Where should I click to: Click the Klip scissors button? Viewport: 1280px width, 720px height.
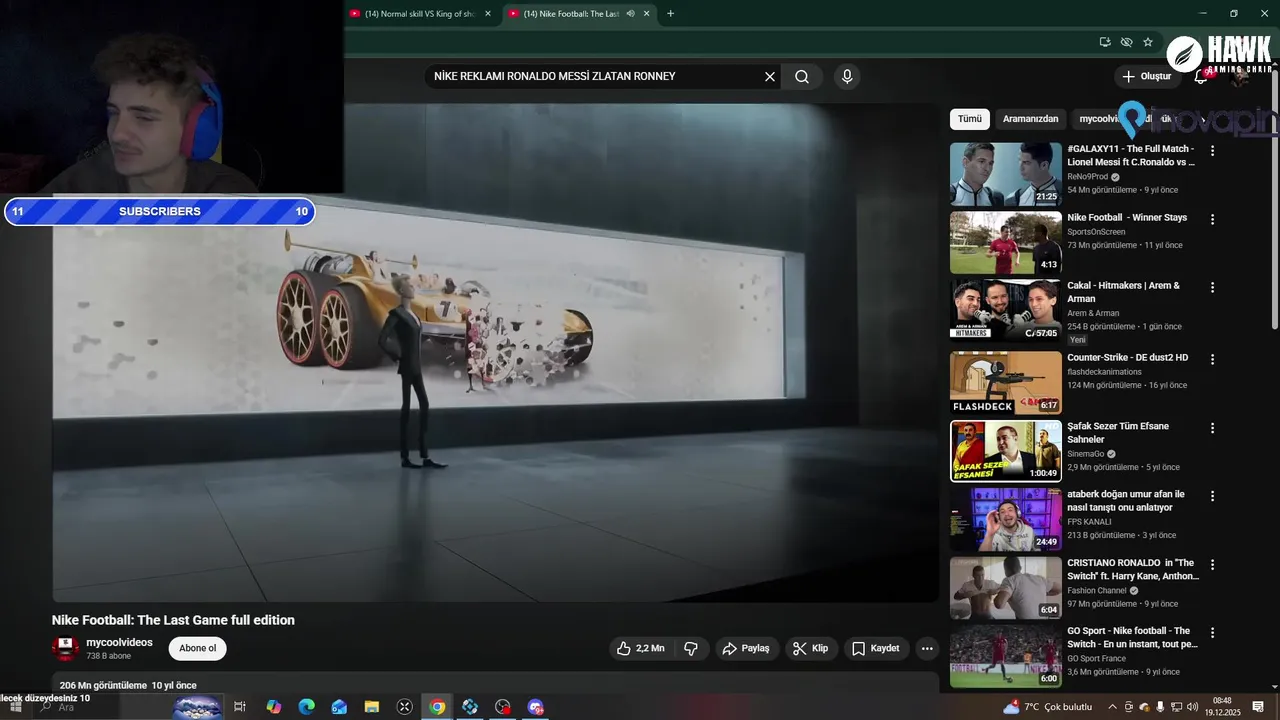(x=810, y=649)
